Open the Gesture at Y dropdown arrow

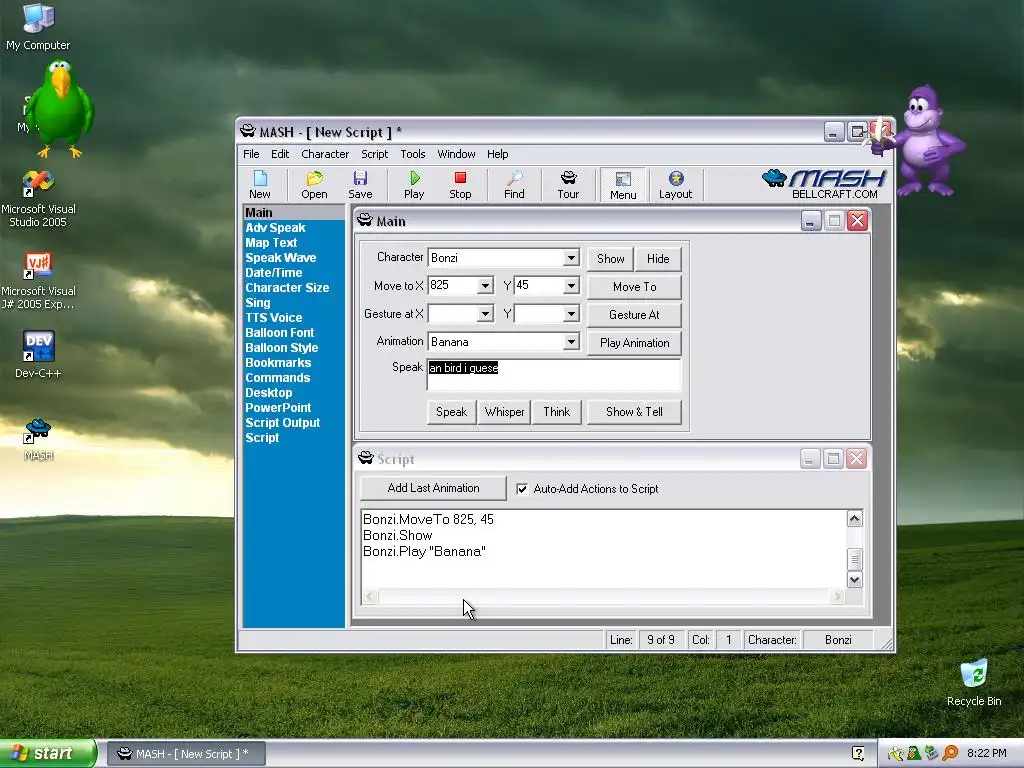coord(571,314)
